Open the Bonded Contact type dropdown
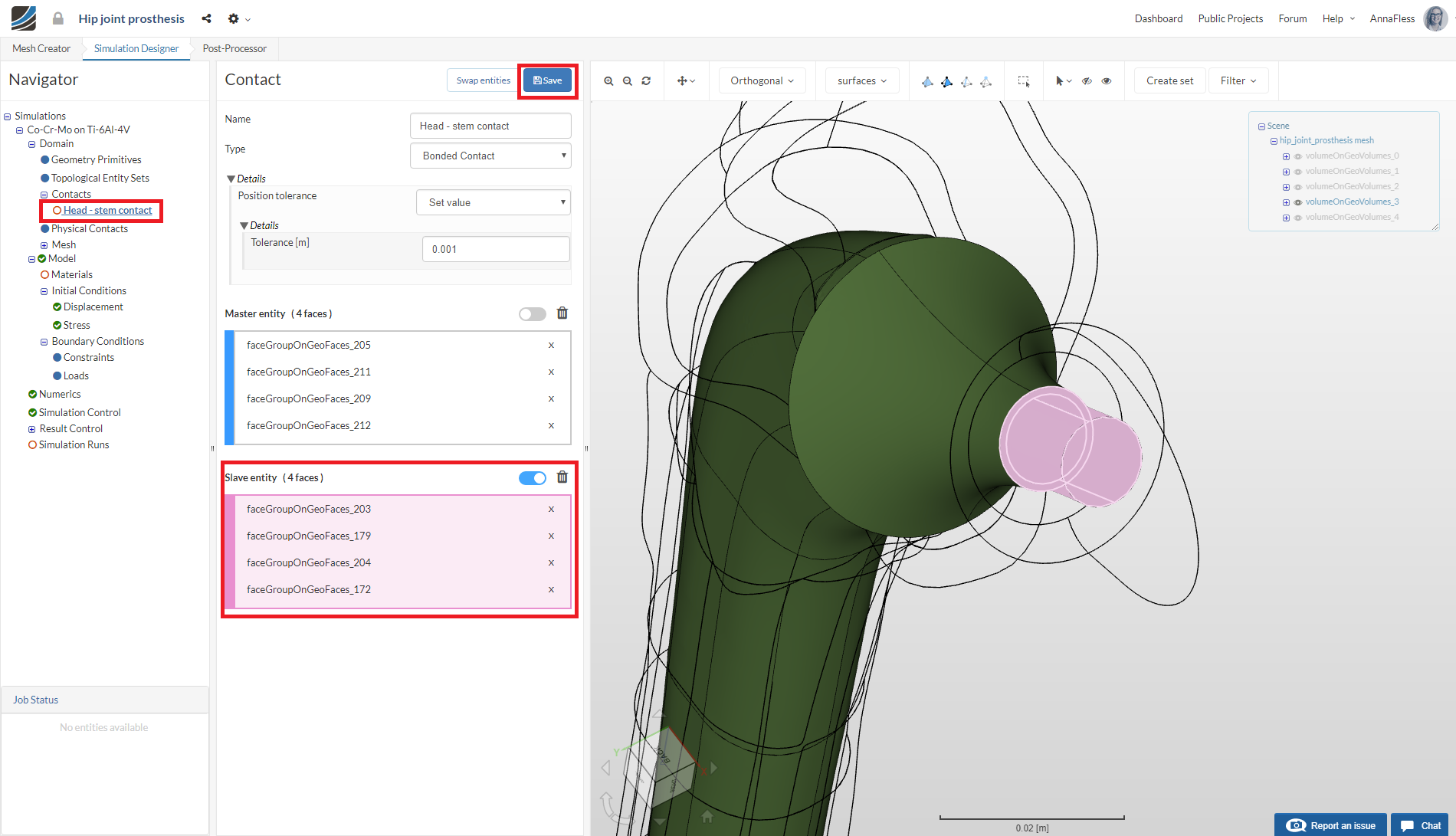The width and height of the screenshot is (1456, 836). pos(490,156)
